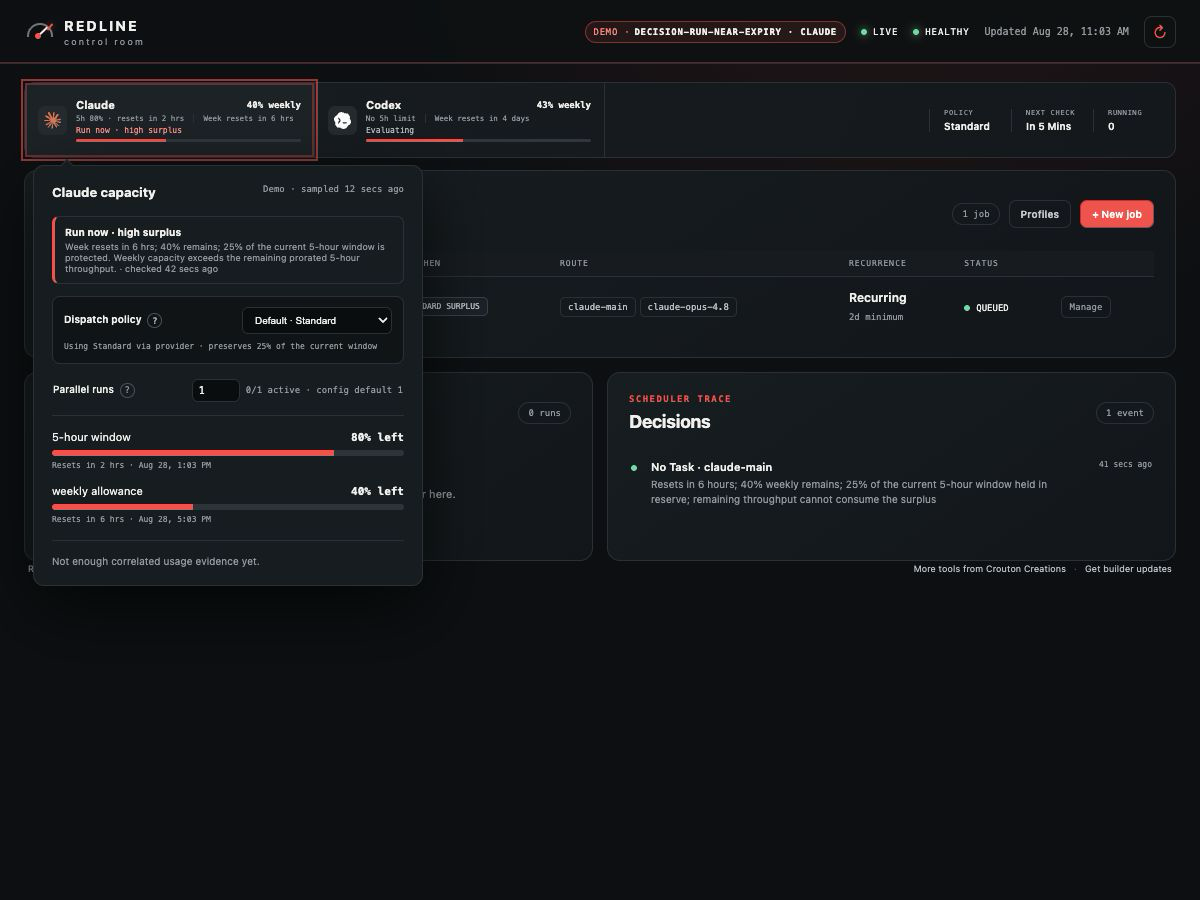This screenshot has width=1200, height=900.
Task: Open the Claude capacity card
Action: [x=170, y=120]
